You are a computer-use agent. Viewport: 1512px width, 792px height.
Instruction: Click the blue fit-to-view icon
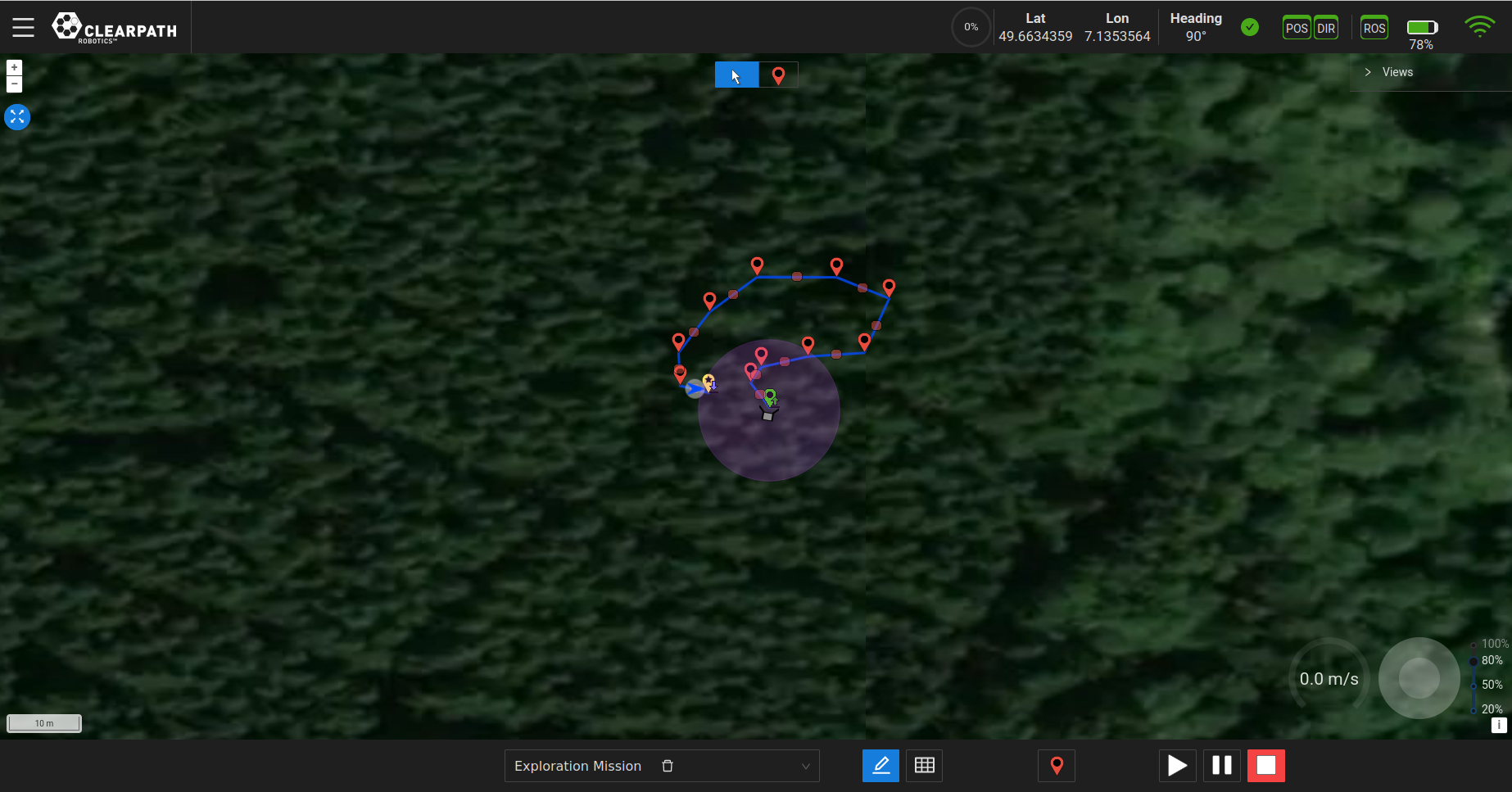click(x=17, y=117)
